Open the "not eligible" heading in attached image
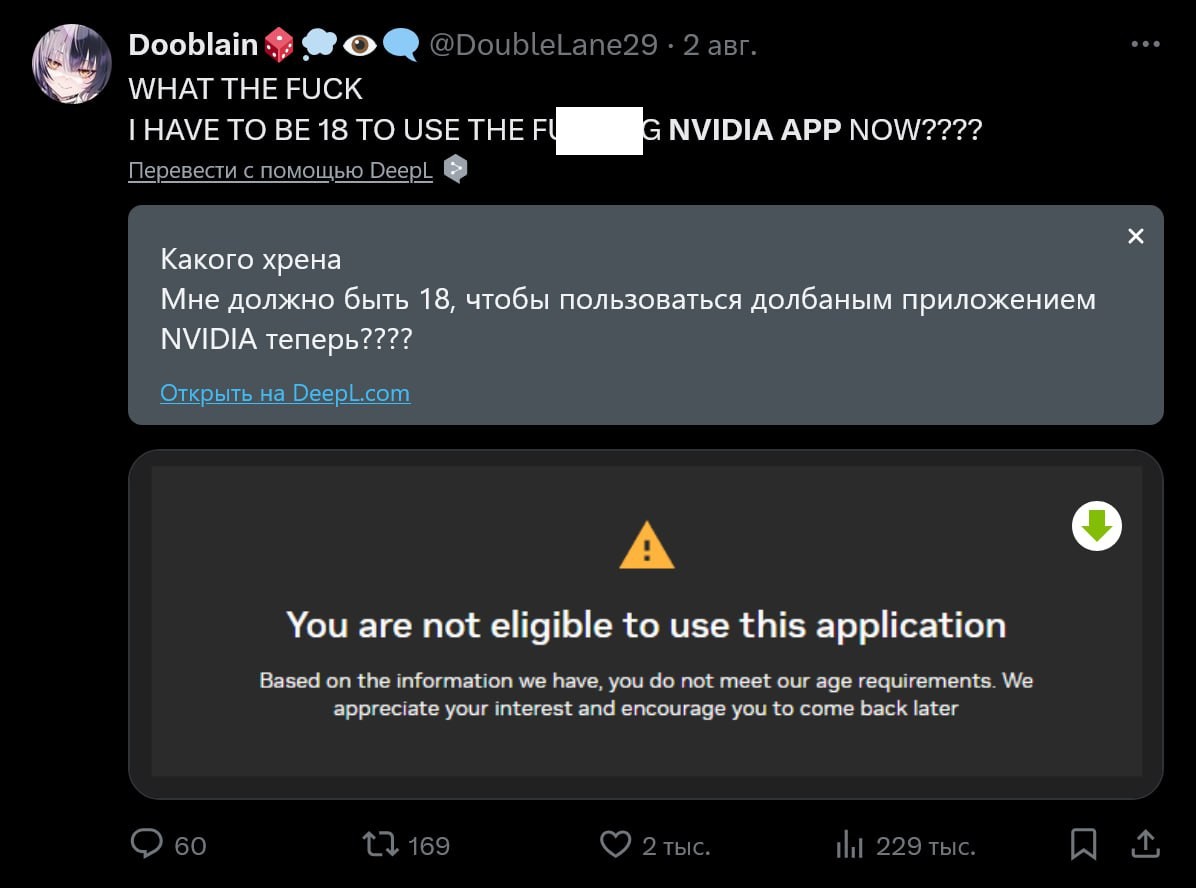This screenshot has height=888, width=1196. click(646, 625)
